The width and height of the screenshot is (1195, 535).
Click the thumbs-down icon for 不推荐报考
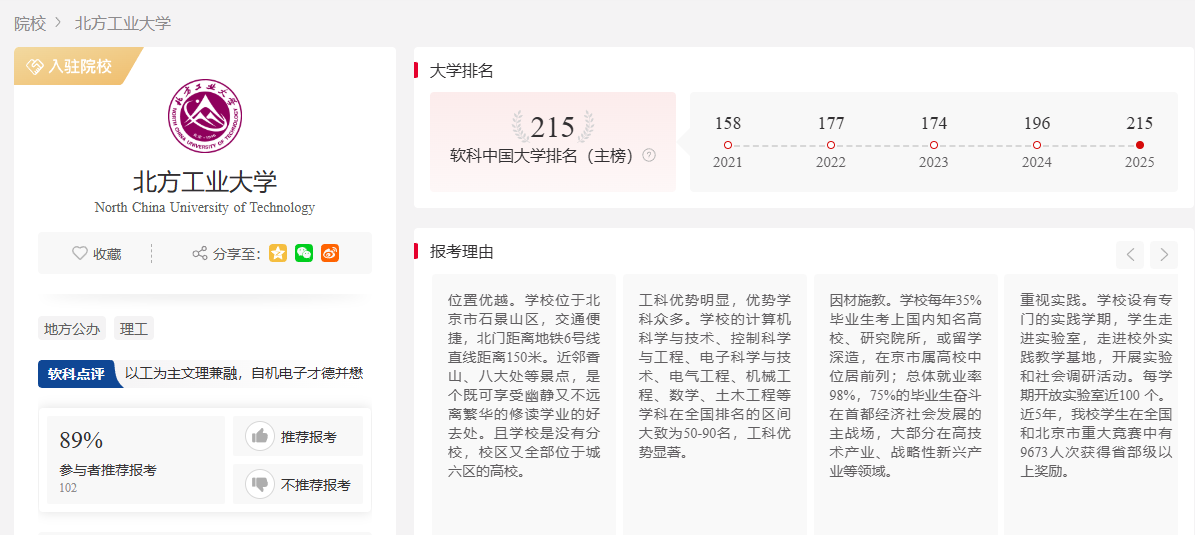260,483
